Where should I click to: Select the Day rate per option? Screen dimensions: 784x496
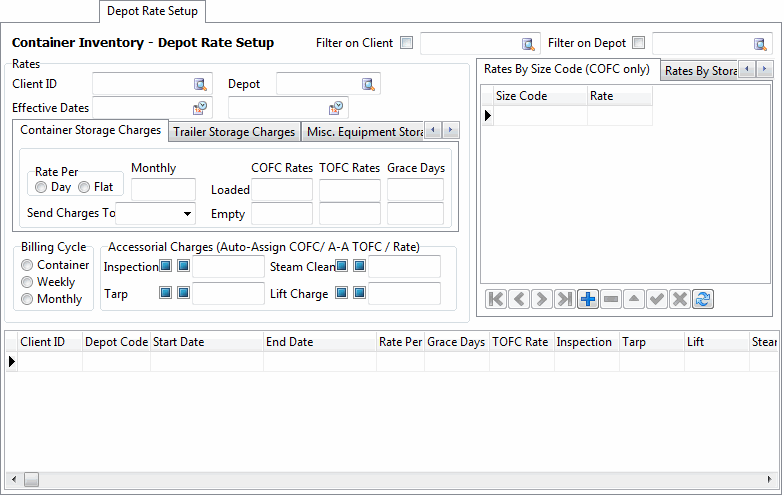pyautogui.click(x=41, y=187)
